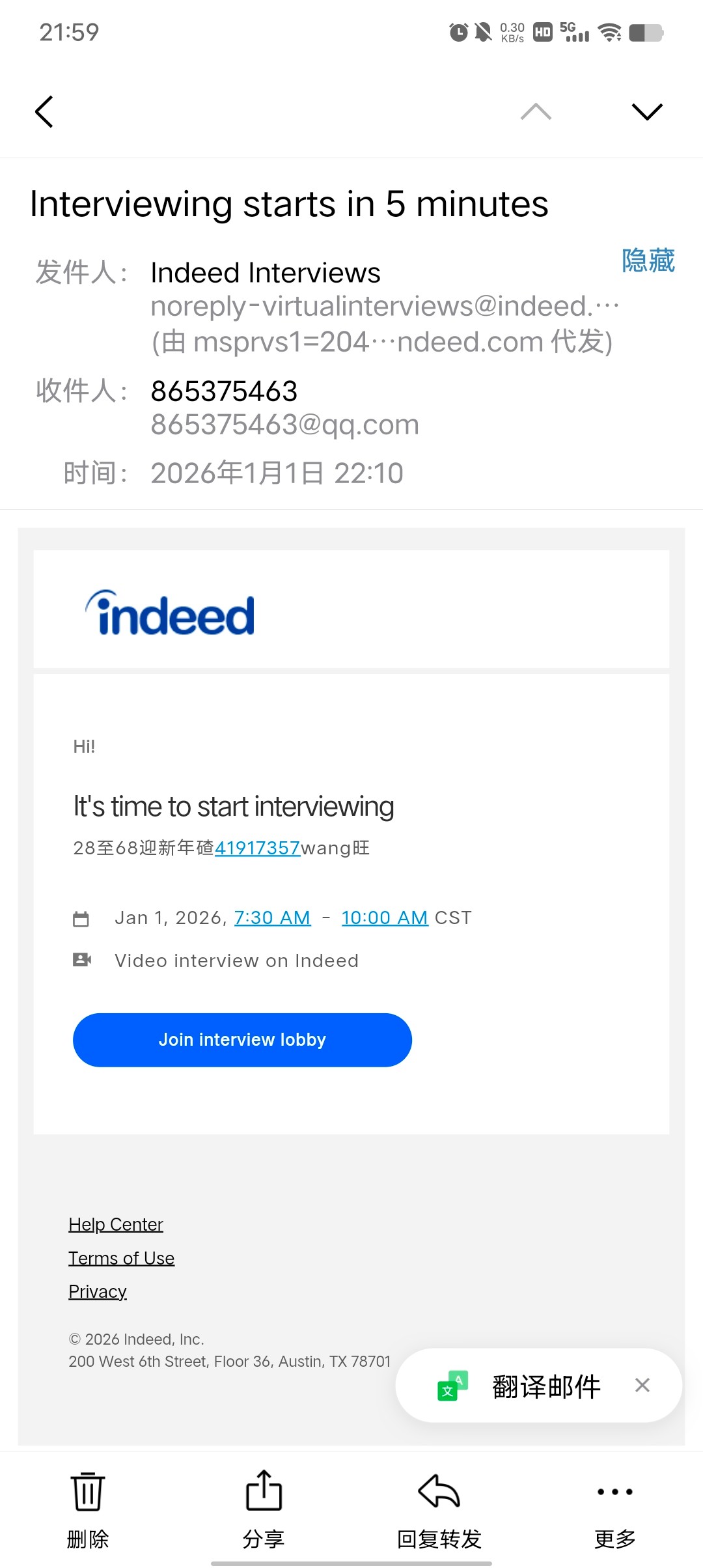Tap the 10:00 AM time link
Image resolution: width=703 pixels, height=1568 pixels.
(x=384, y=917)
